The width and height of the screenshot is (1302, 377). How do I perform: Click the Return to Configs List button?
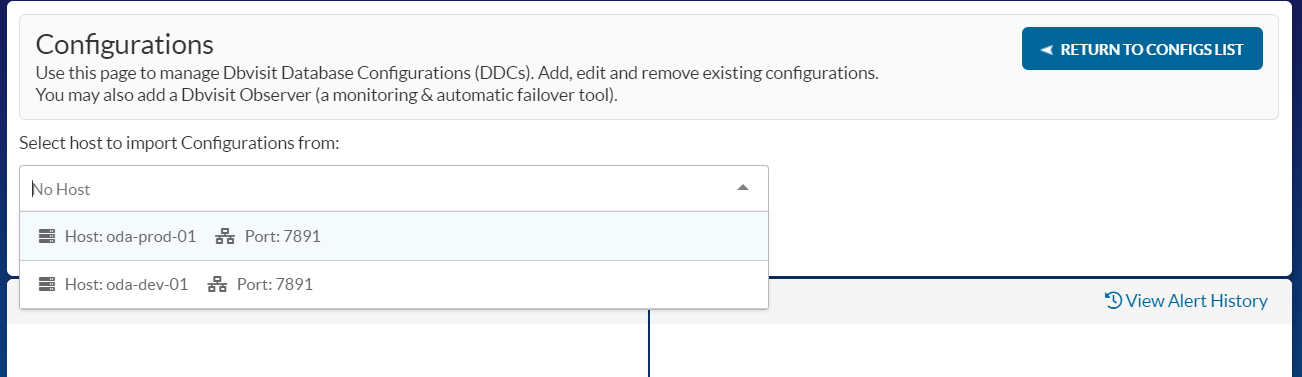[1142, 49]
